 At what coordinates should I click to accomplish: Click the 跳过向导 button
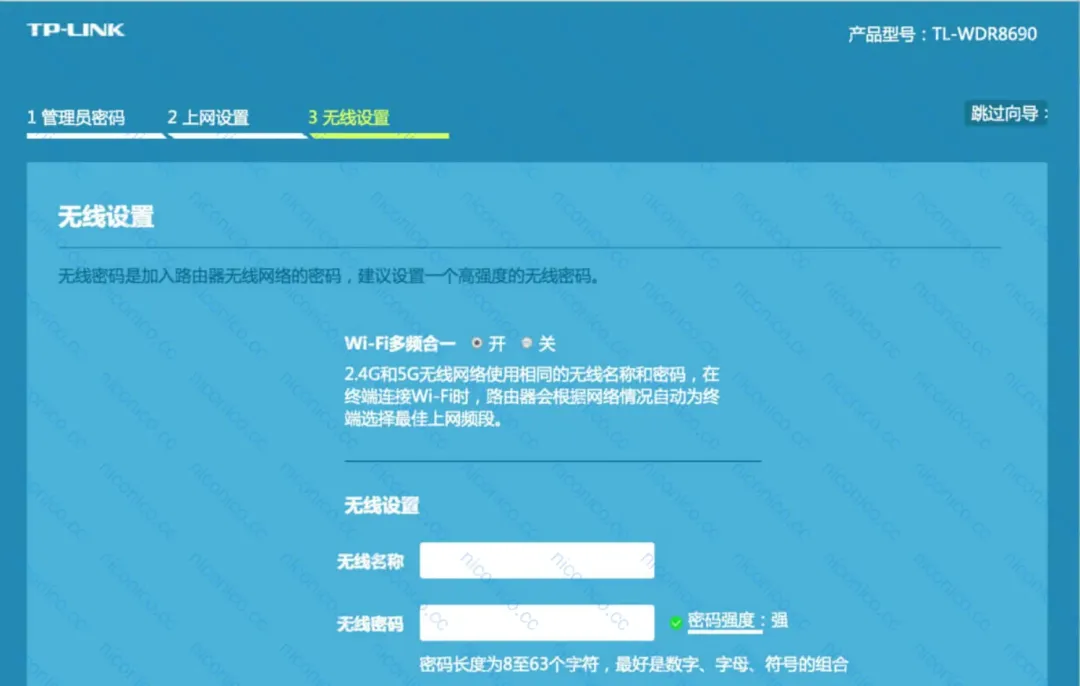point(1007,113)
